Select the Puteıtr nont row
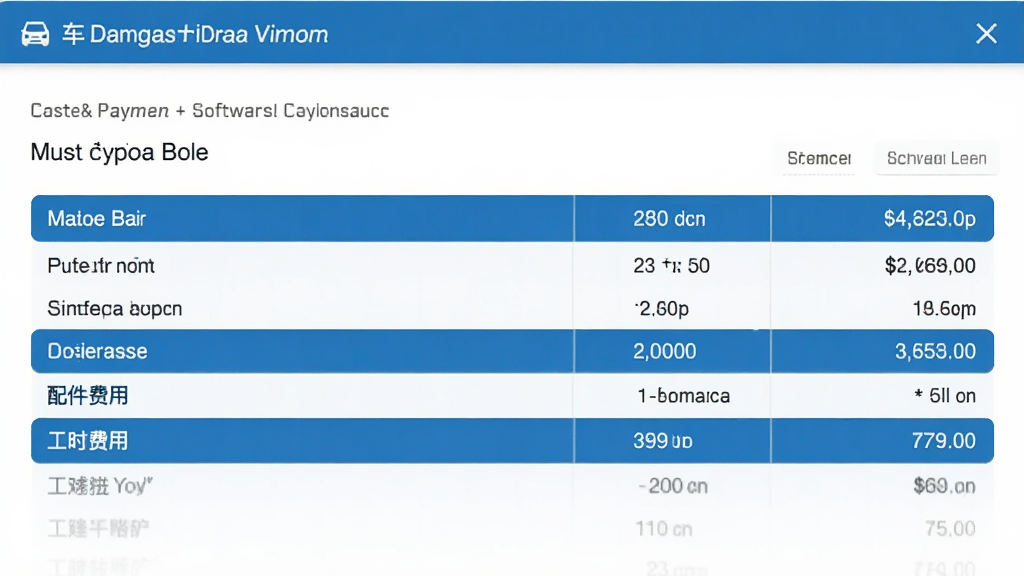Image resolution: width=1024 pixels, height=576 pixels. [x=512, y=265]
